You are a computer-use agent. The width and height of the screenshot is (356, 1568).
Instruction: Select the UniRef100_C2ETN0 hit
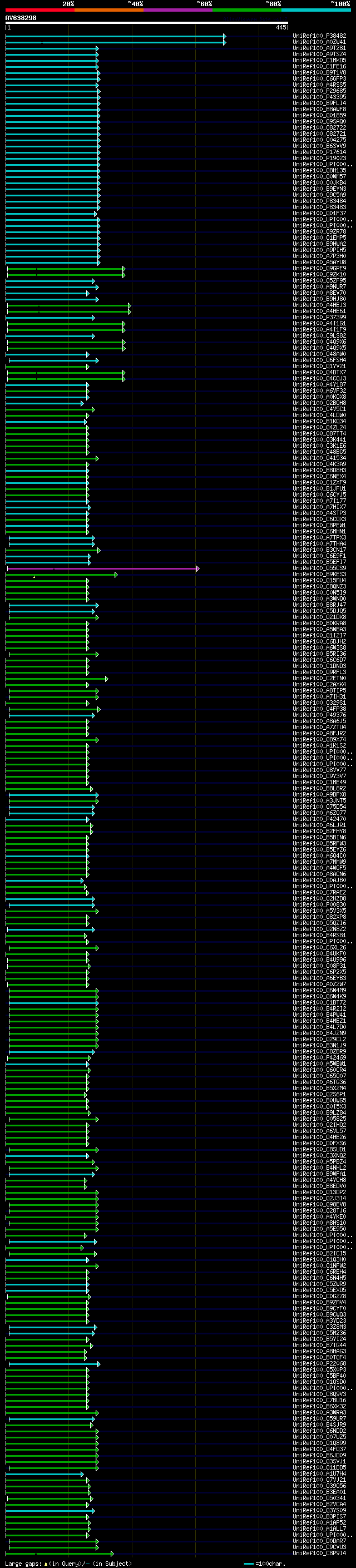[x=319, y=679]
